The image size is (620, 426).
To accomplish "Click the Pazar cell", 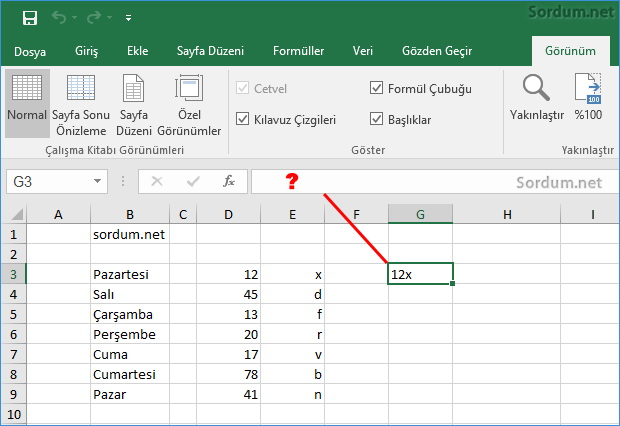I will [130, 394].
